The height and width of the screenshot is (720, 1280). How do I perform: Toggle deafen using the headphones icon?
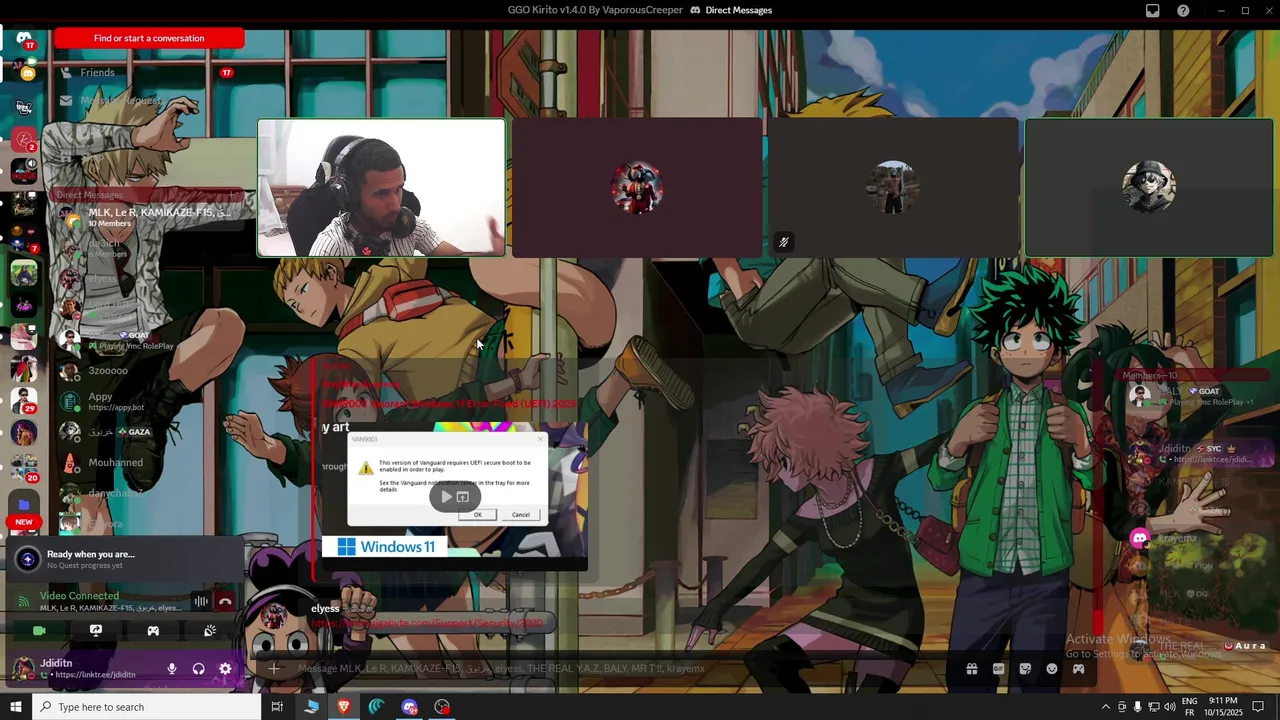click(x=198, y=669)
